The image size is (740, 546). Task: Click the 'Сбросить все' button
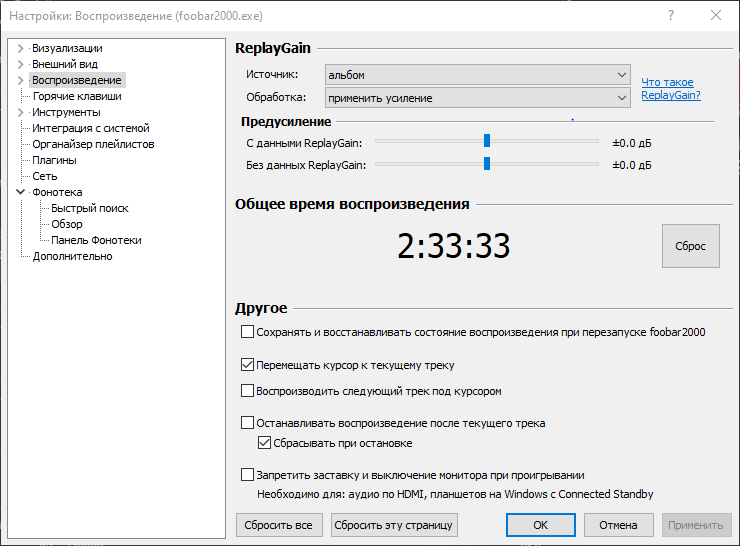(279, 525)
